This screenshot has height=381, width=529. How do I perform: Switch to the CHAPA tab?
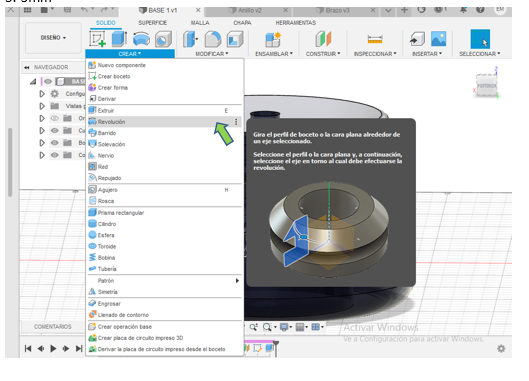(242, 23)
